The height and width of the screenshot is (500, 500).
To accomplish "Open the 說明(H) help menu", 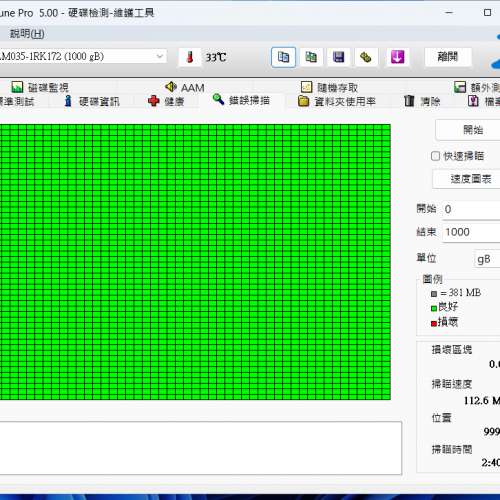I will (x=27, y=34).
